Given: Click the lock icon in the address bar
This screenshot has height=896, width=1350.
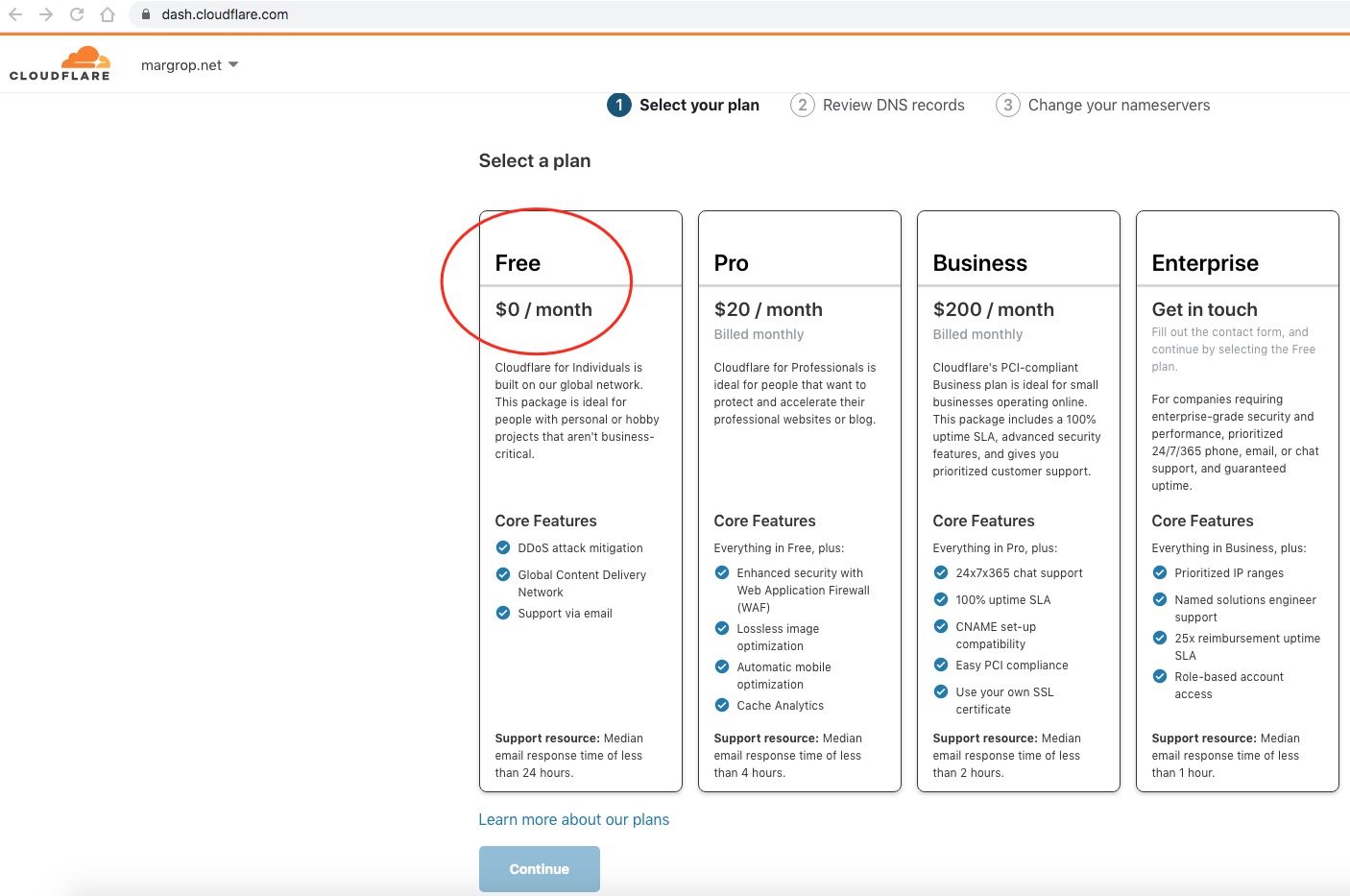Looking at the screenshot, I should coord(146,14).
